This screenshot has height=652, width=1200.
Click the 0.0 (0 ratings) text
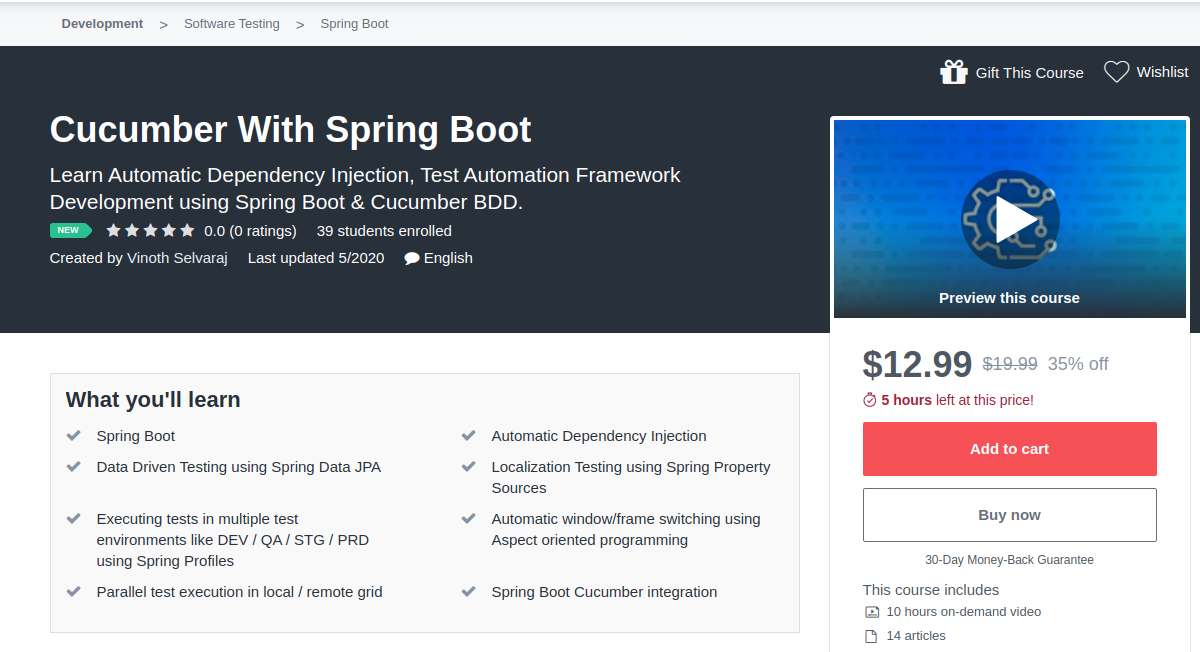coord(250,231)
